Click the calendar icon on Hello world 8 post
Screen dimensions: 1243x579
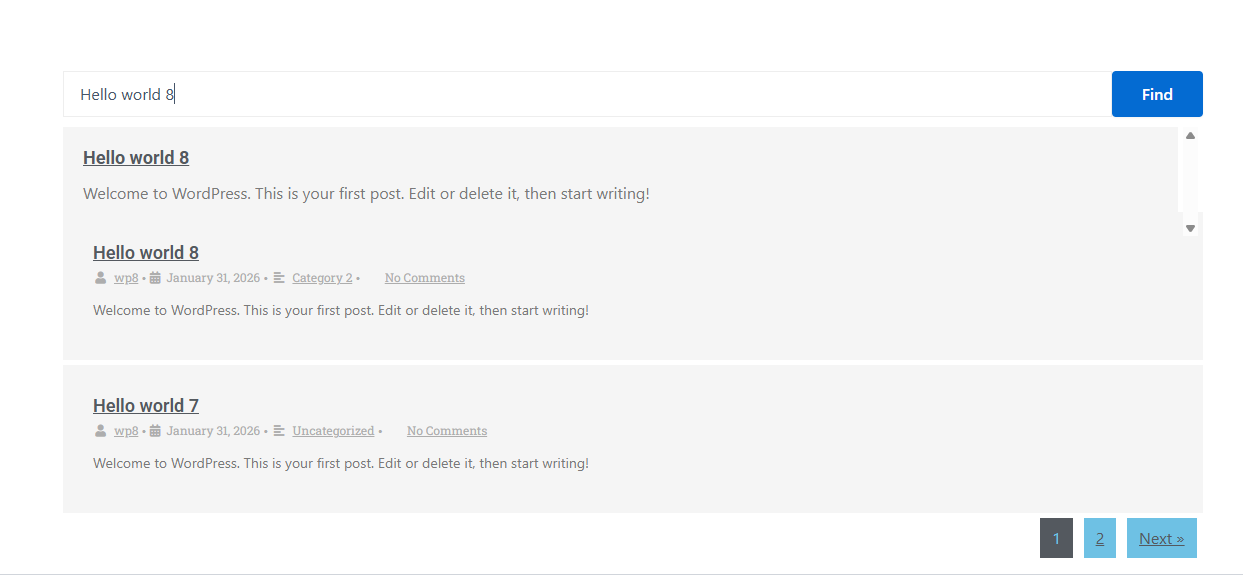click(x=155, y=278)
